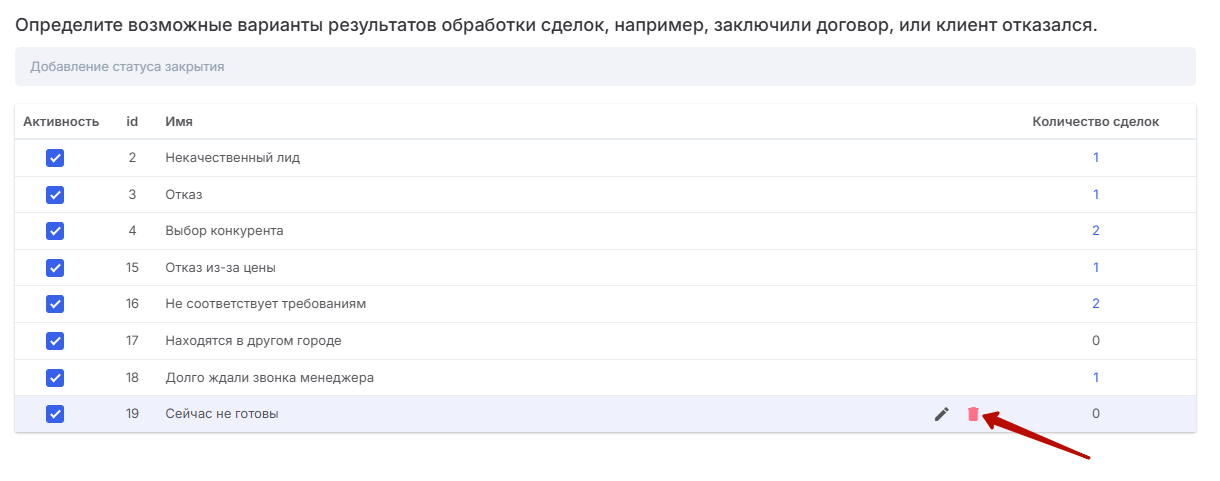1220x481 pixels.
Task: Toggle activity checkbox for Отказ
Action: click(x=55, y=194)
